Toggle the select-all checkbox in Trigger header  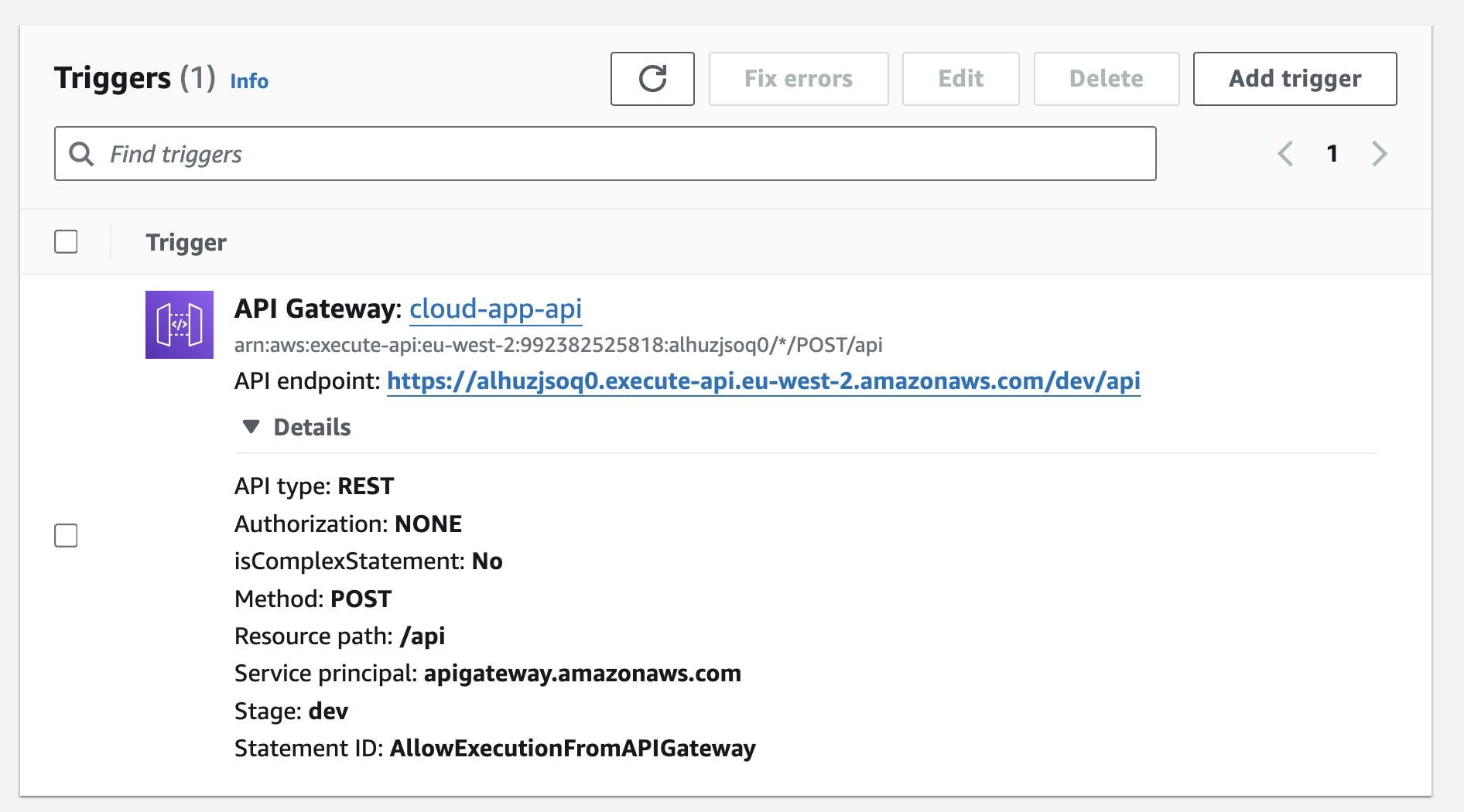[x=66, y=242]
